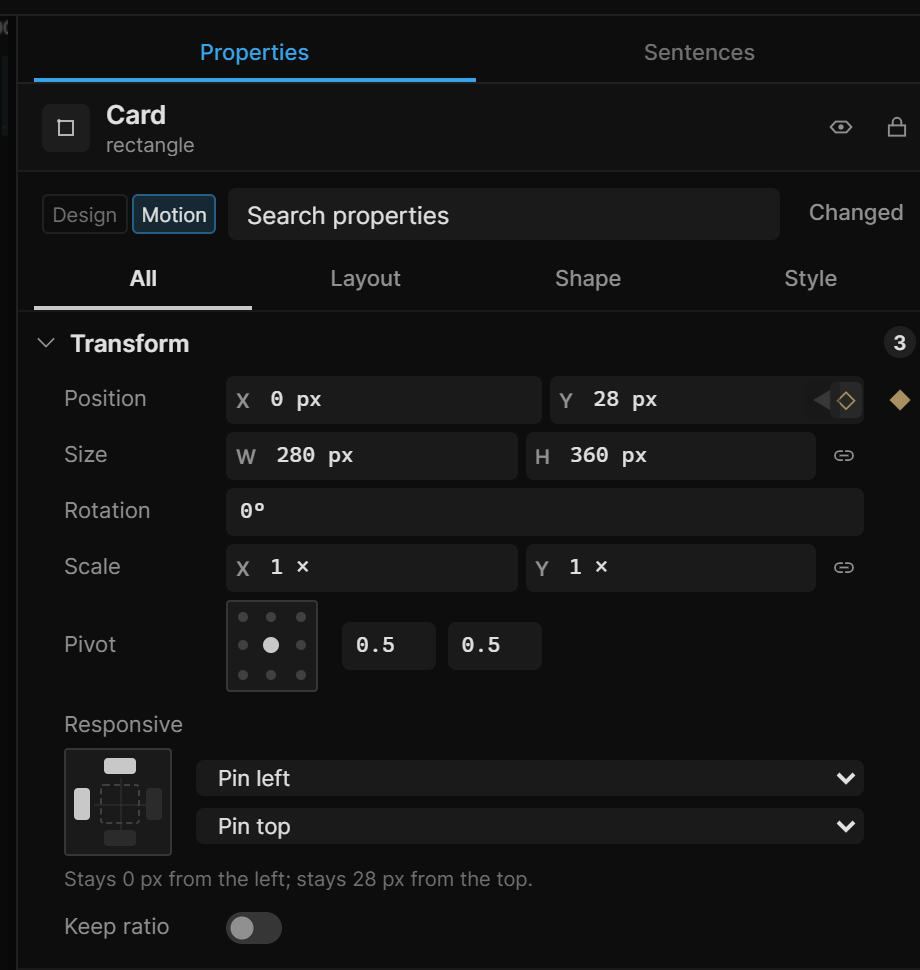Click the Responsive label

pos(123,725)
